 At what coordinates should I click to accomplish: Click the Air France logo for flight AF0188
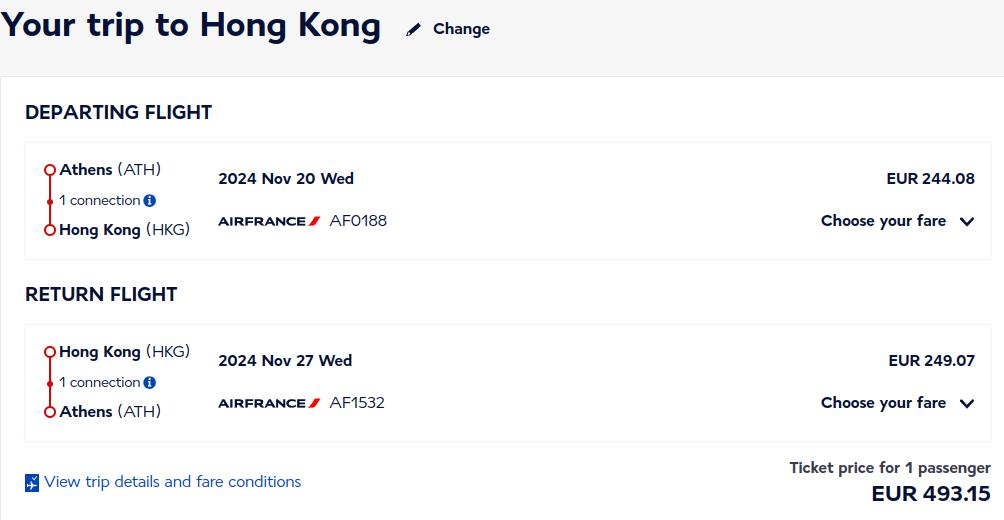pos(269,221)
